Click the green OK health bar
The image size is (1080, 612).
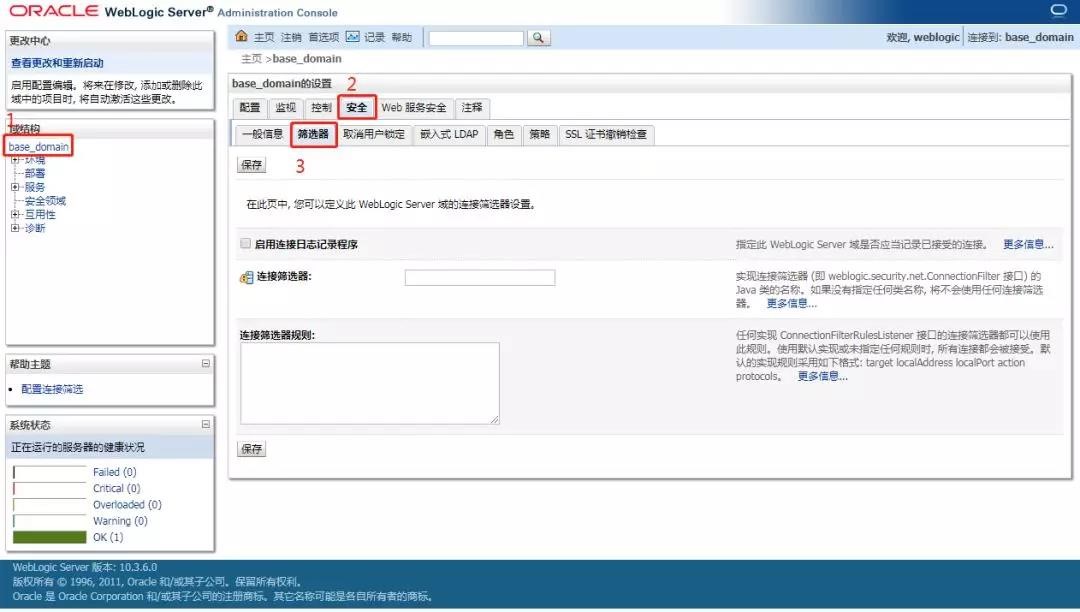tap(50, 537)
